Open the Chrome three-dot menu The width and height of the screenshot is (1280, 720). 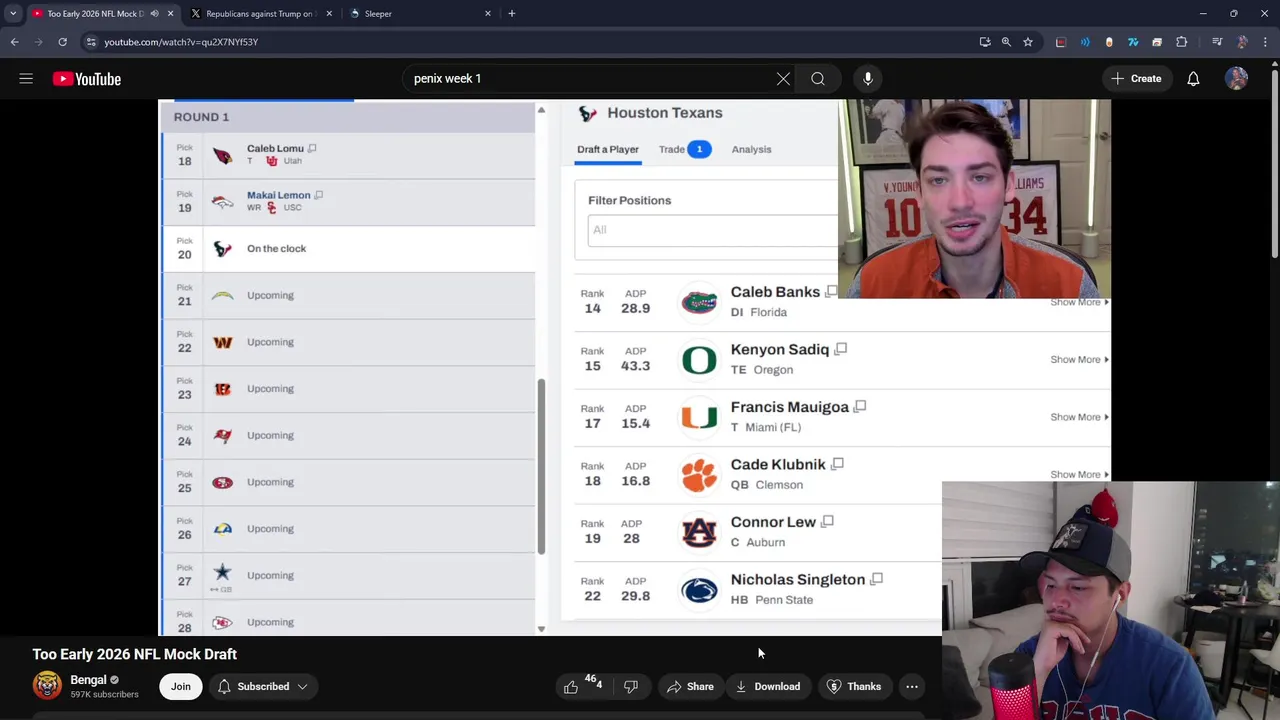click(x=1265, y=42)
